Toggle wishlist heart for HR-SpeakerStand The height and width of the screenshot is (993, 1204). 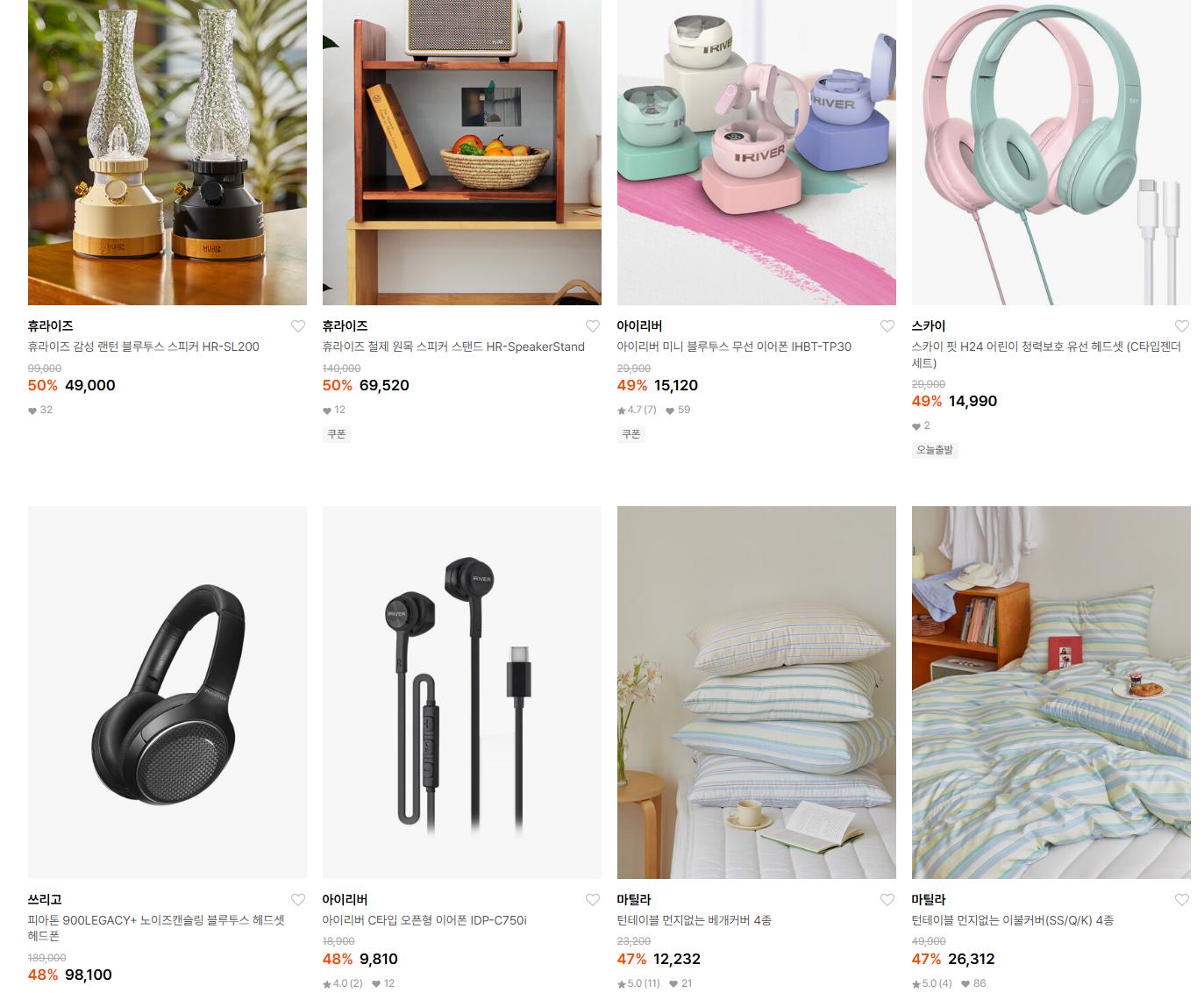tap(593, 326)
